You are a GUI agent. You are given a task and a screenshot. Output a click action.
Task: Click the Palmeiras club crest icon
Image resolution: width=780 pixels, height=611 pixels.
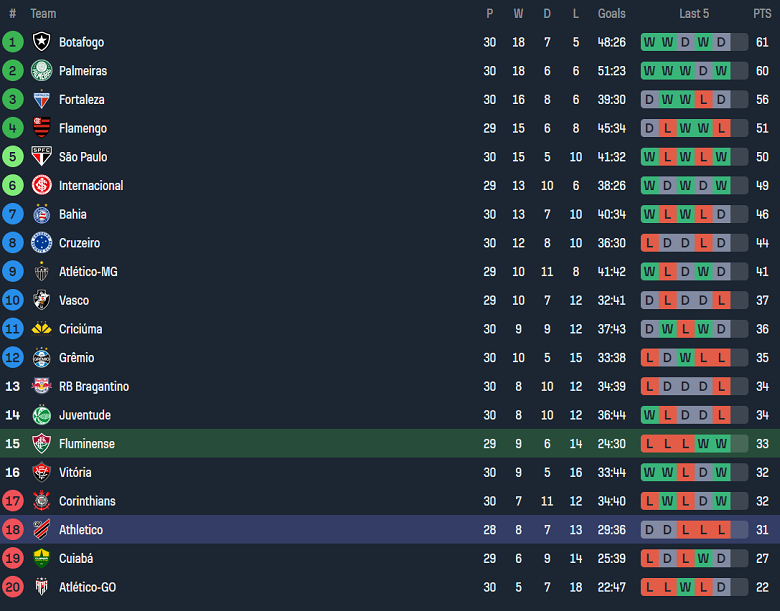pyautogui.click(x=41, y=71)
